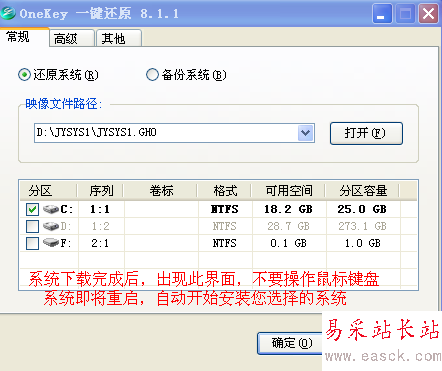
Task: Expand the image file path dropdown arrow
Action: click(x=305, y=133)
